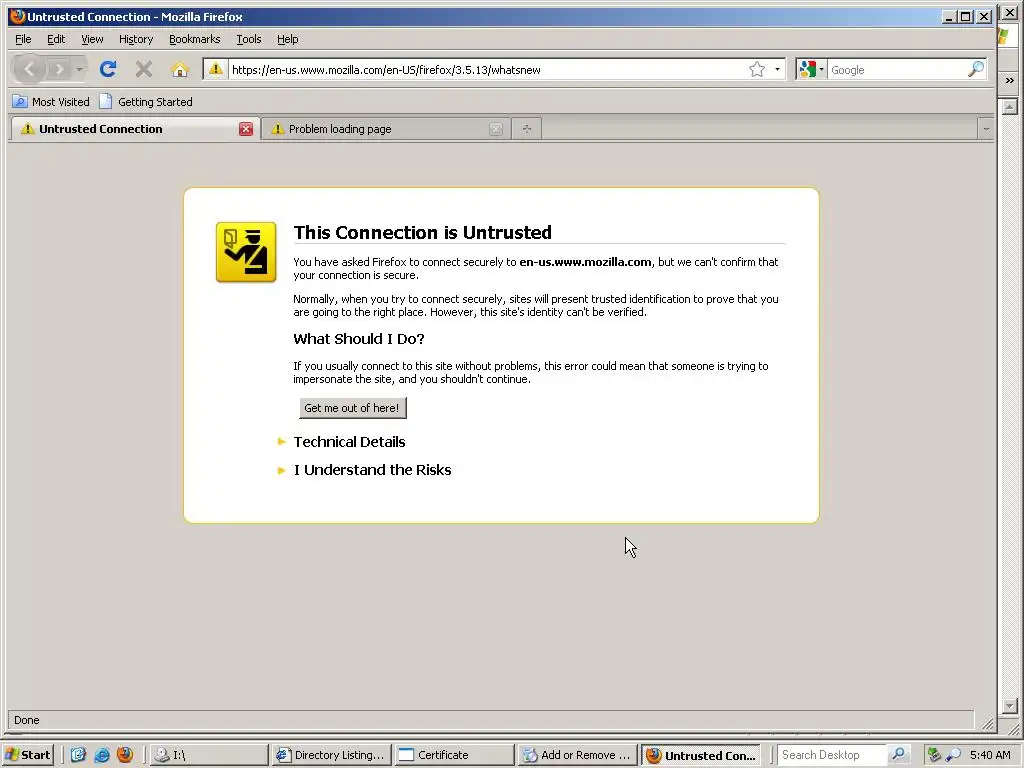The height and width of the screenshot is (768, 1024).
Task: Switch to Add or Remove taskbar window
Action: 577,755
